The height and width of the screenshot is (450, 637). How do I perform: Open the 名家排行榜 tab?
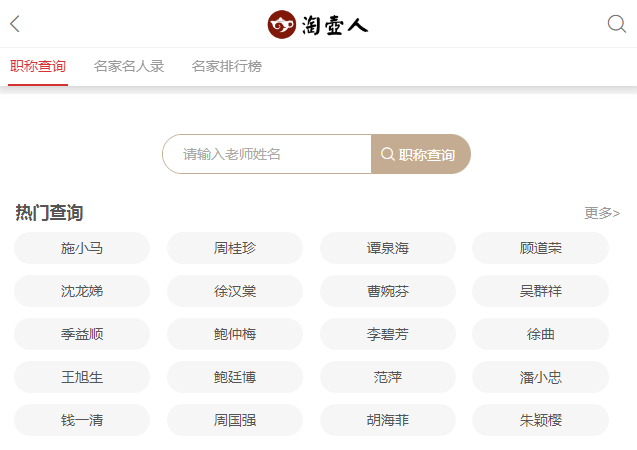click(x=227, y=66)
